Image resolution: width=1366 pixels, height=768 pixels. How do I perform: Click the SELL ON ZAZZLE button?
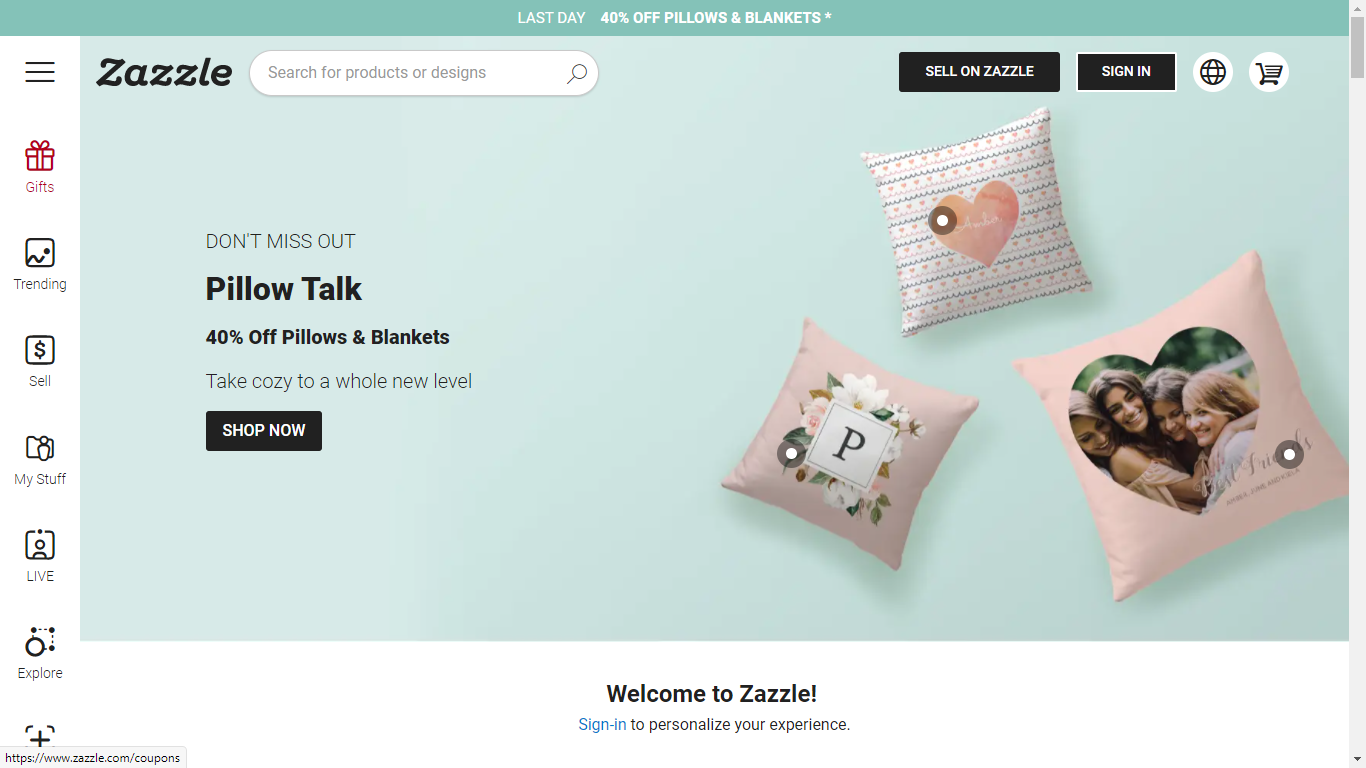coord(979,72)
